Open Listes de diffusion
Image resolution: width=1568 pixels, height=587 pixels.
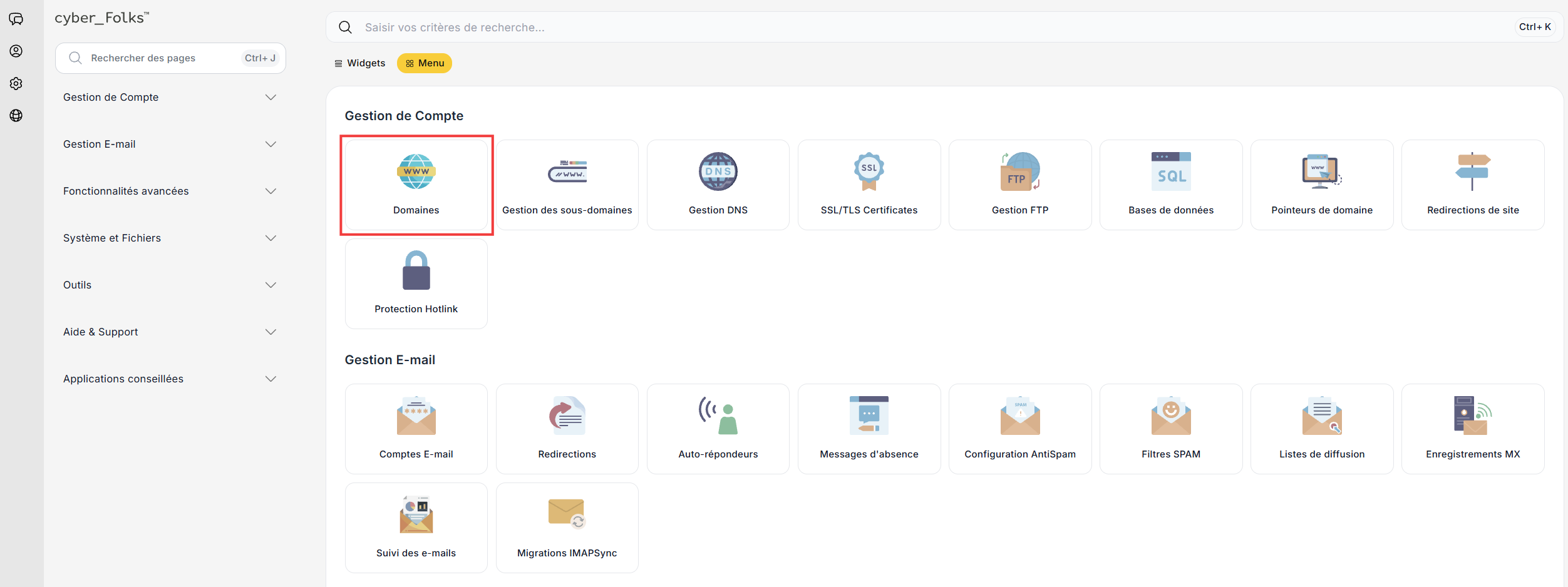coord(1322,429)
